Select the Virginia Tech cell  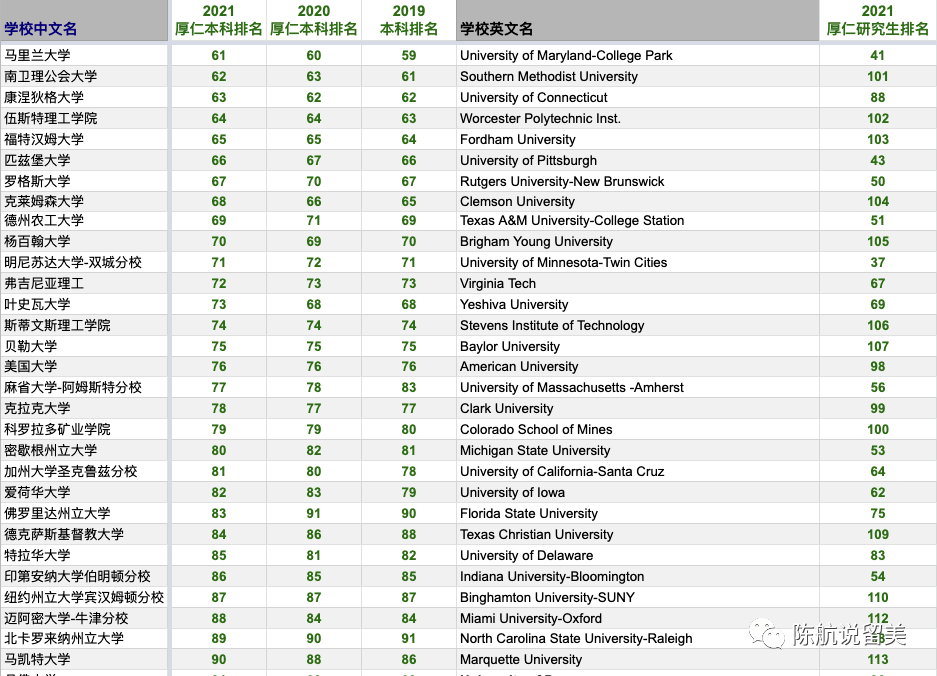point(497,283)
